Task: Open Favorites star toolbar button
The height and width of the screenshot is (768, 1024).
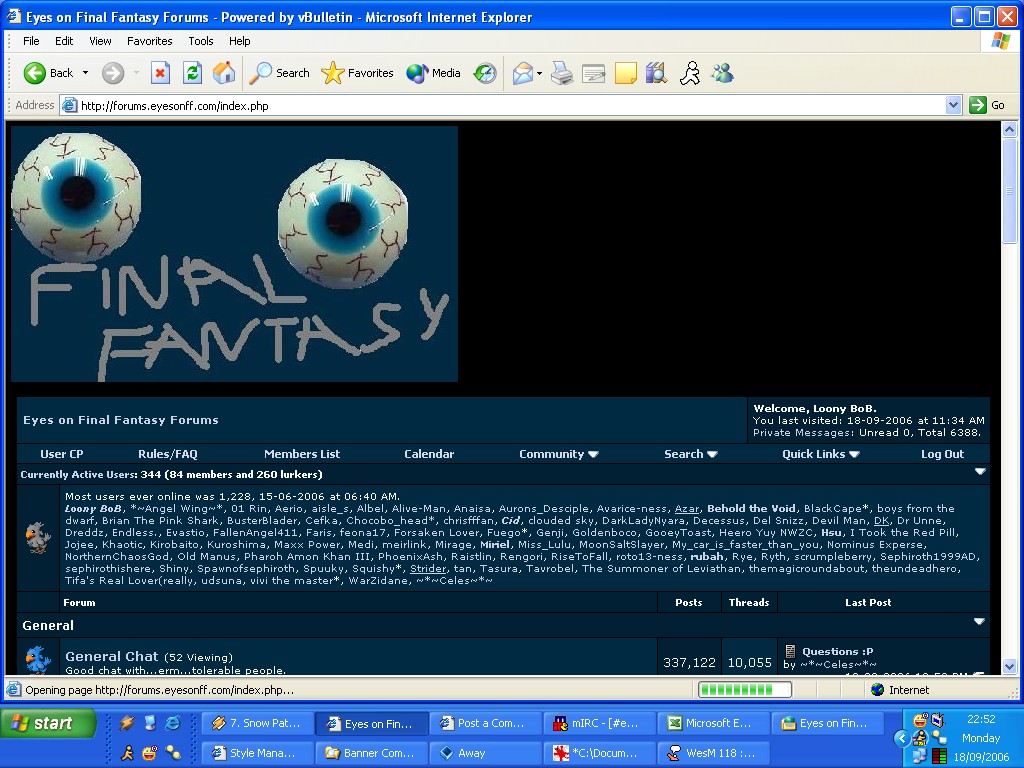Action: (357, 72)
